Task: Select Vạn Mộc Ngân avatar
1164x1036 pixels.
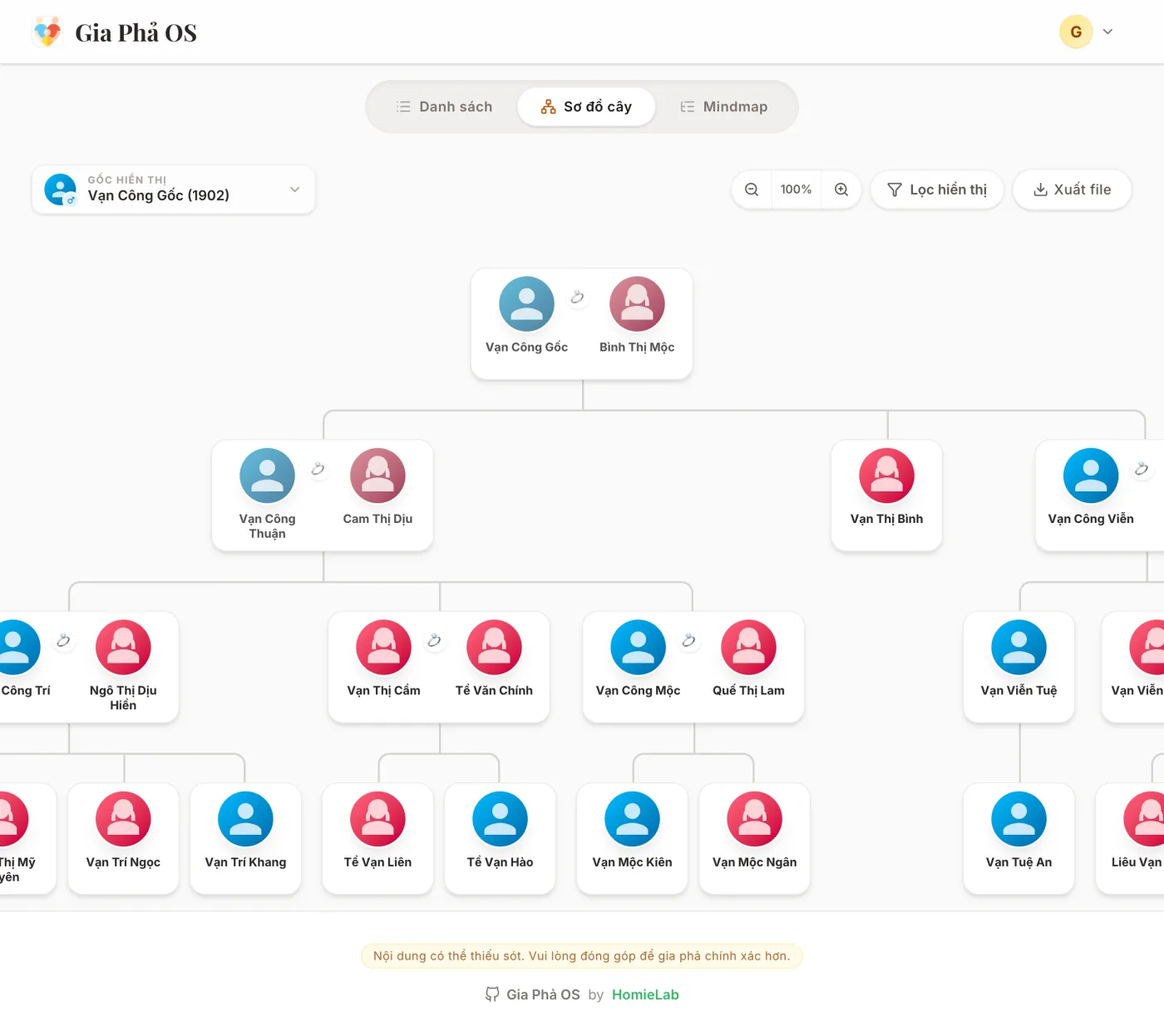Action: tap(754, 819)
